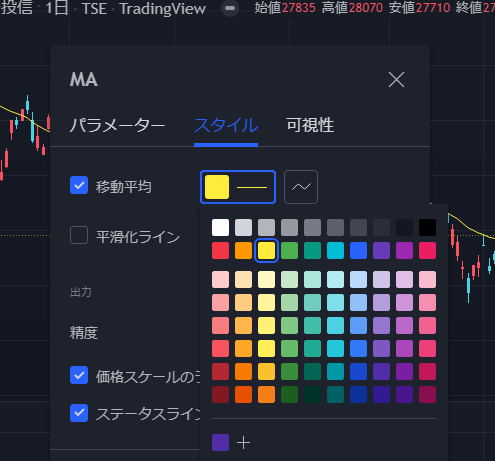The height and width of the screenshot is (461, 495).
Task: Select the saved purple custom color
Action: pyautogui.click(x=220, y=442)
